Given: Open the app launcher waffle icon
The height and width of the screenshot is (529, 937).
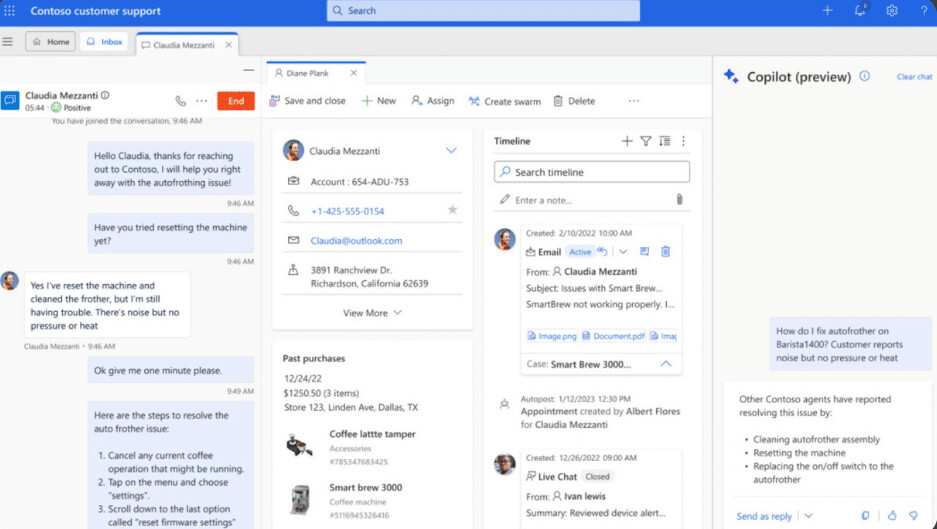Looking at the screenshot, I should (10, 11).
